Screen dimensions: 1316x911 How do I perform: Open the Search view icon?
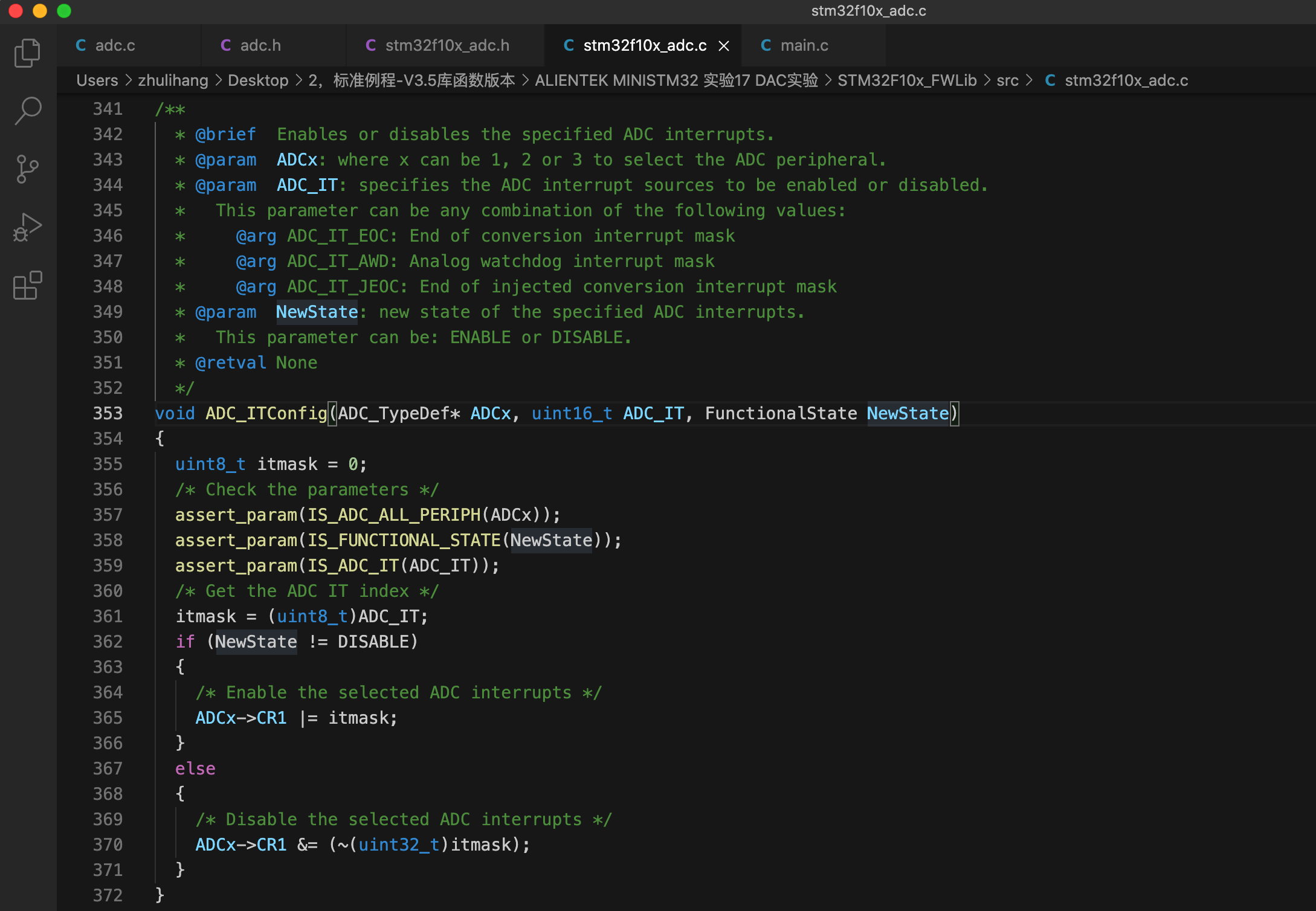click(x=27, y=111)
